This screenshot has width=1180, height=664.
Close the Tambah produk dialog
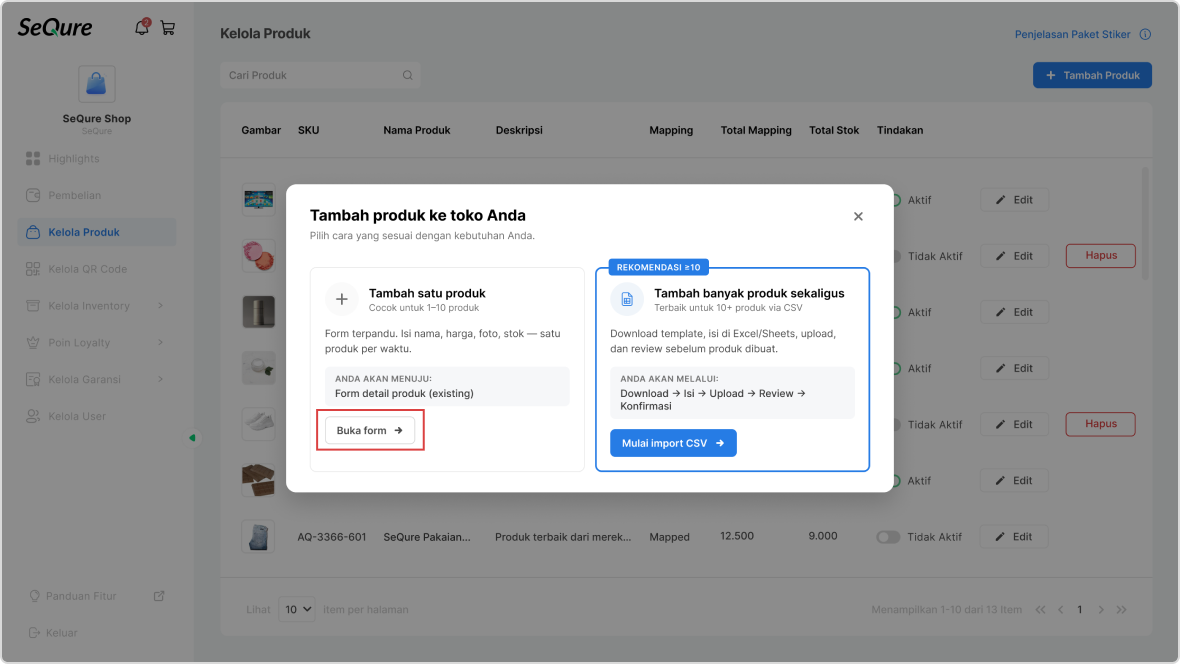[858, 216]
